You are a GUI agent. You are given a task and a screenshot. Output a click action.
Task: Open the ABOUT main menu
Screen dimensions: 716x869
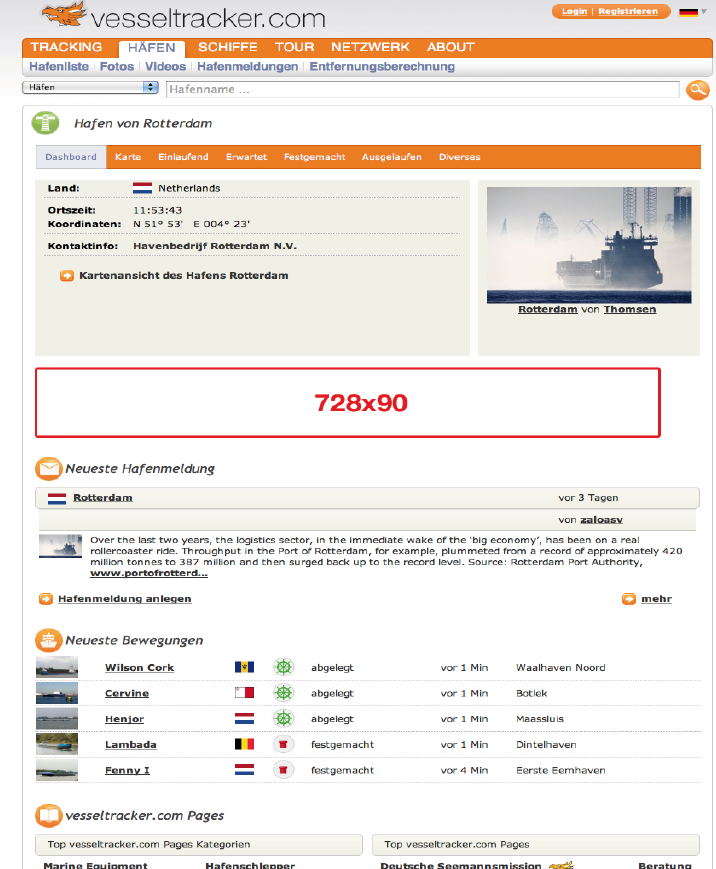[451, 47]
